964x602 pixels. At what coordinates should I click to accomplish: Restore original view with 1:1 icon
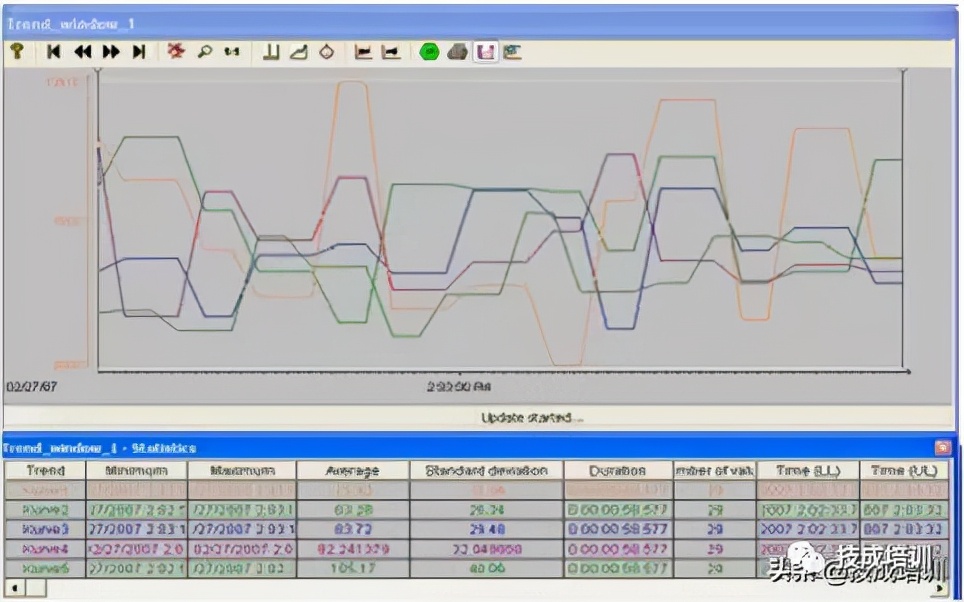tap(232, 51)
